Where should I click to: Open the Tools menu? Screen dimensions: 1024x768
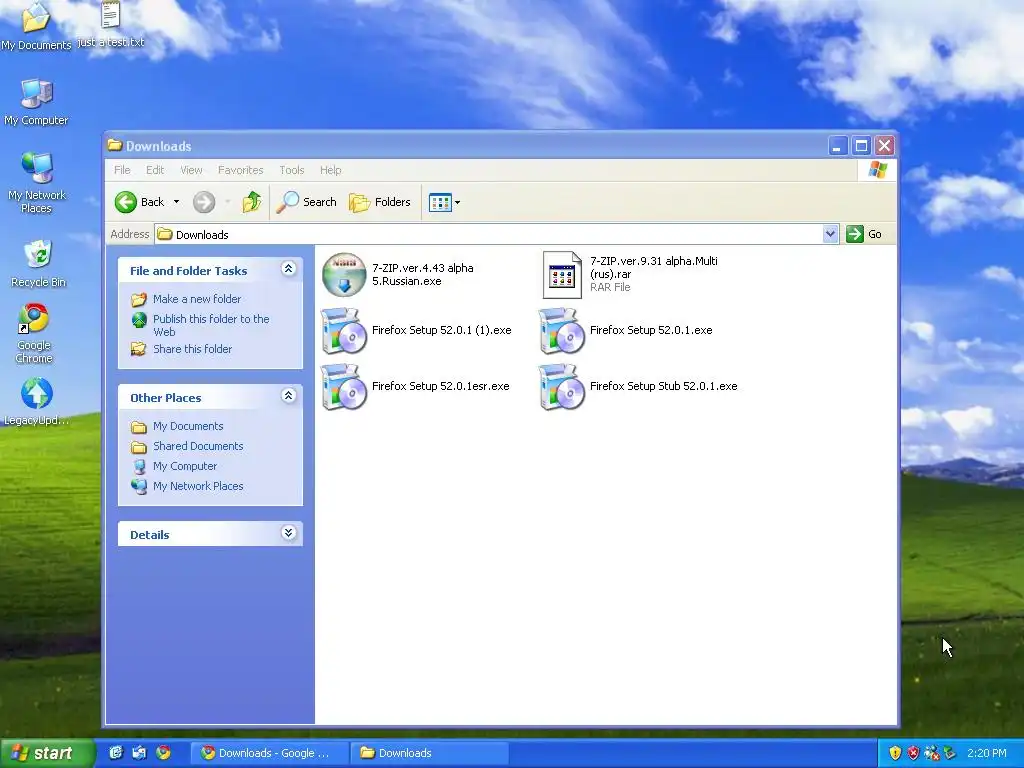291,170
